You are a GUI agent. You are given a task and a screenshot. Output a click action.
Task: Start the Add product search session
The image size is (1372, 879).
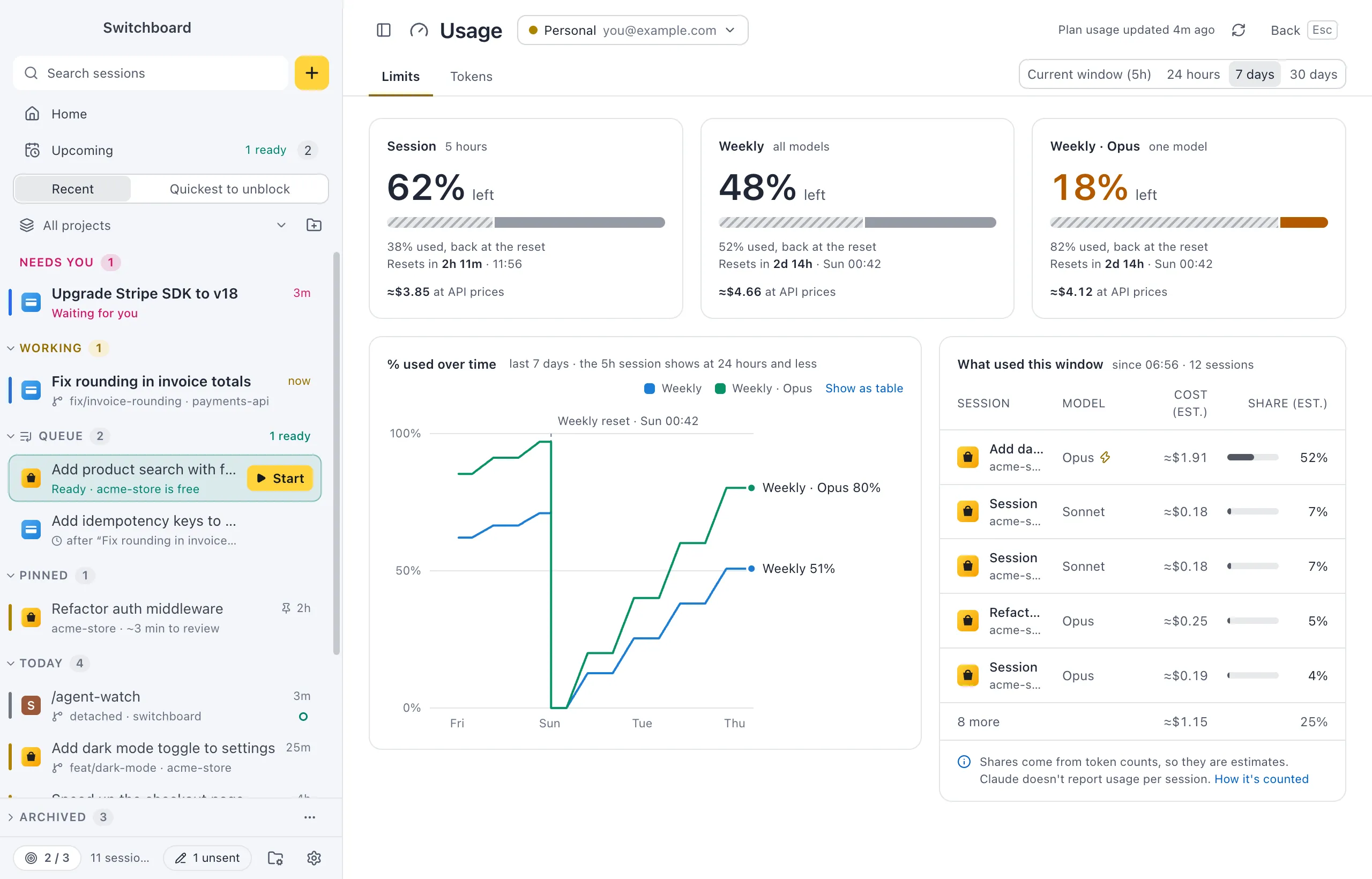280,478
